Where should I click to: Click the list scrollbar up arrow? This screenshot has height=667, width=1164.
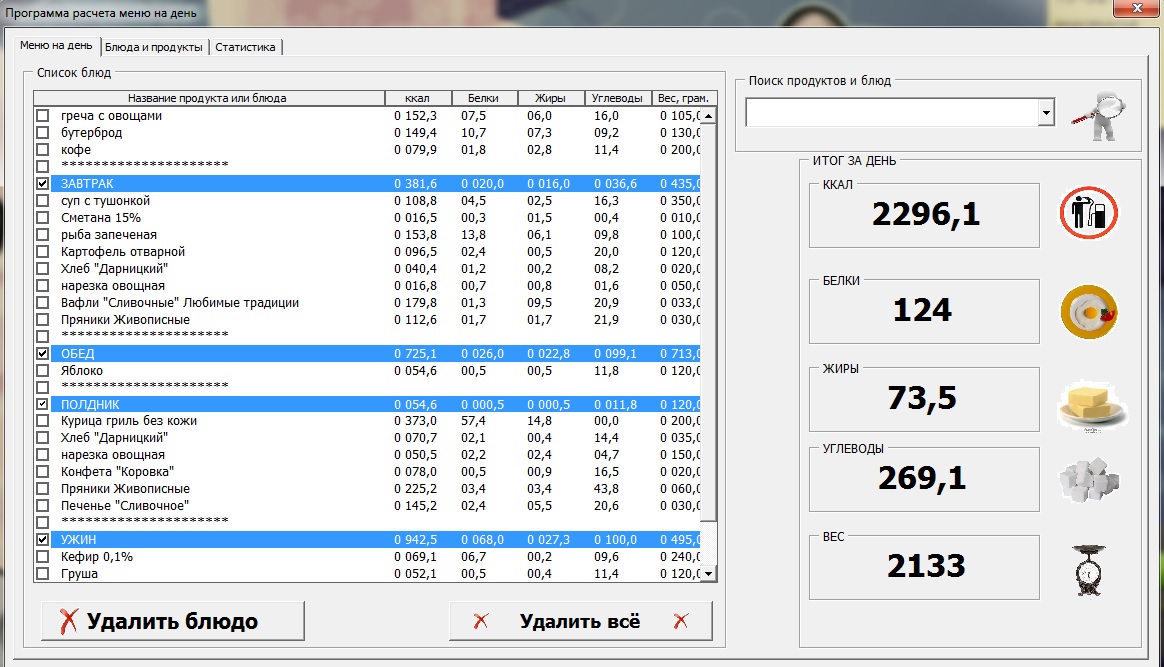pos(709,116)
